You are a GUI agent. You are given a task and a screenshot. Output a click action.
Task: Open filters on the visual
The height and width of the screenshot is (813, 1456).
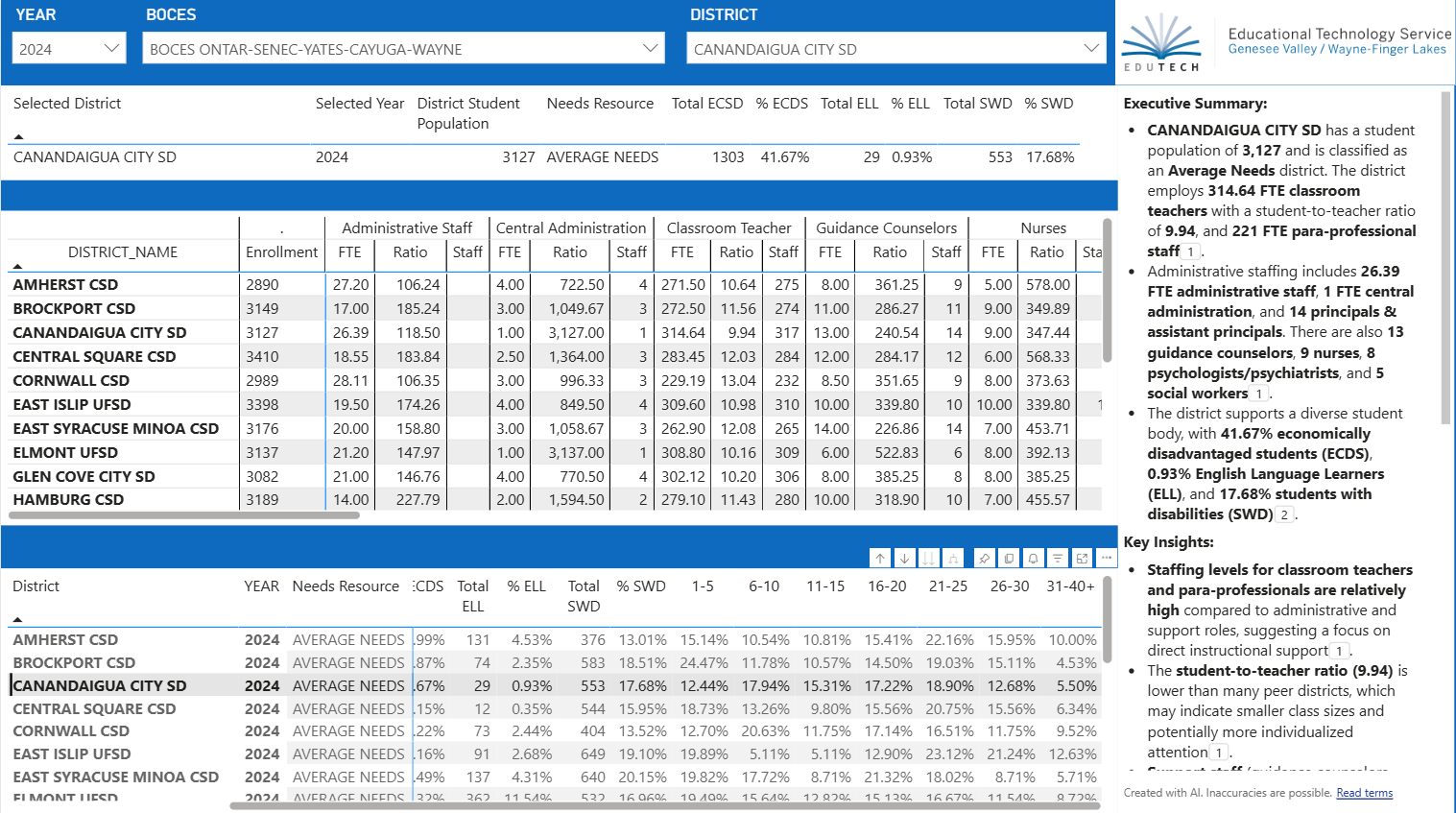point(1057,558)
